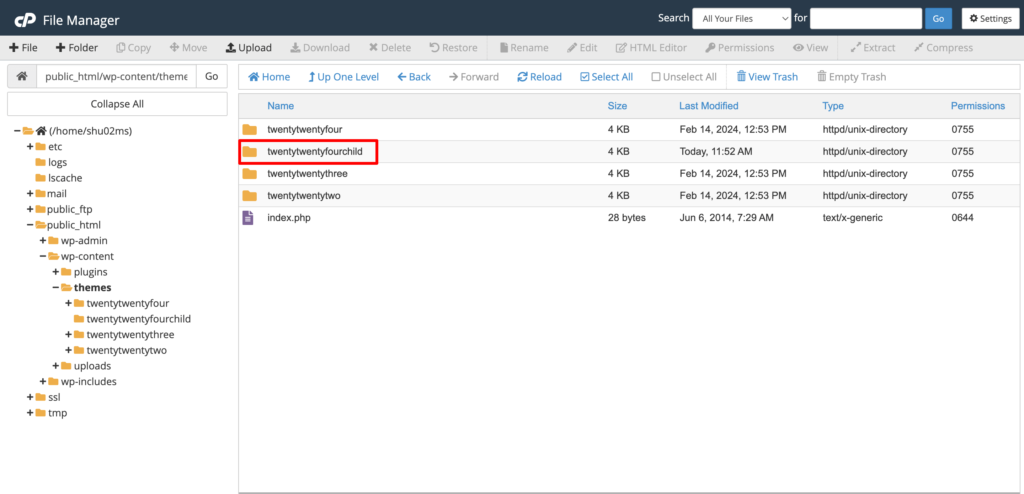The width and height of the screenshot is (1024, 494).
Task: Sort by Size column header
Action: tap(617, 106)
